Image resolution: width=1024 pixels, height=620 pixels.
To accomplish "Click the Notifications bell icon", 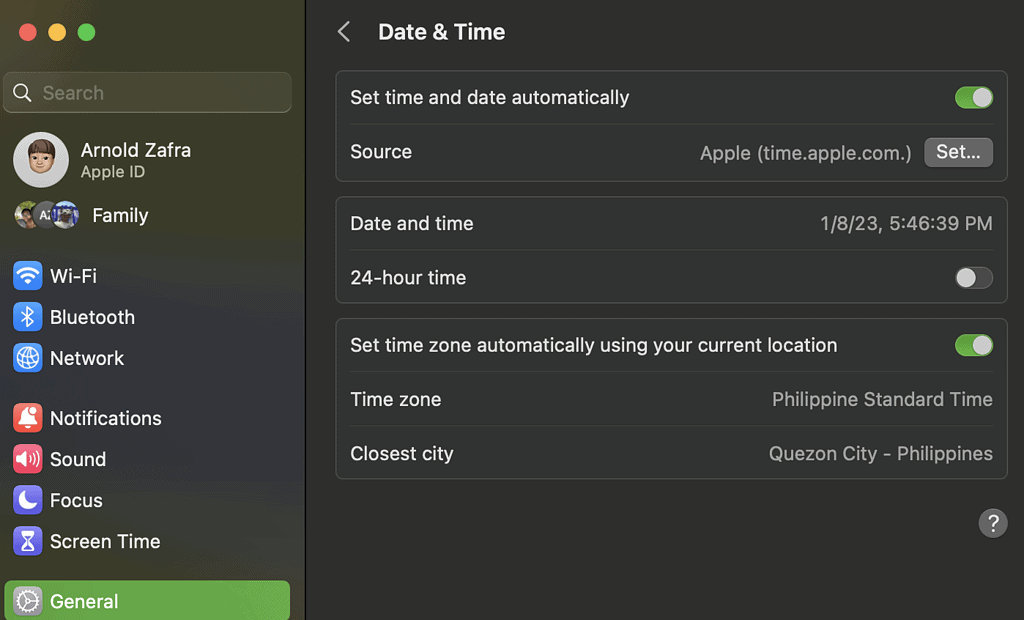I will coord(28,418).
